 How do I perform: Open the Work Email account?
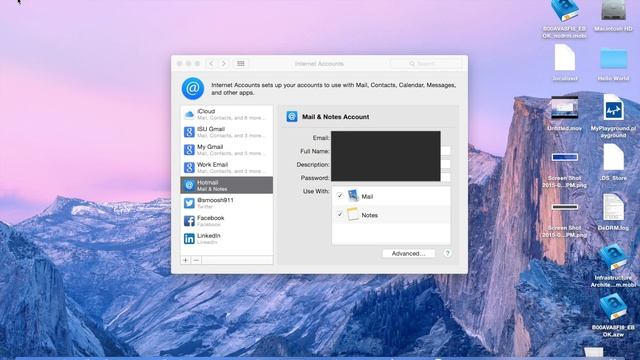[227, 167]
